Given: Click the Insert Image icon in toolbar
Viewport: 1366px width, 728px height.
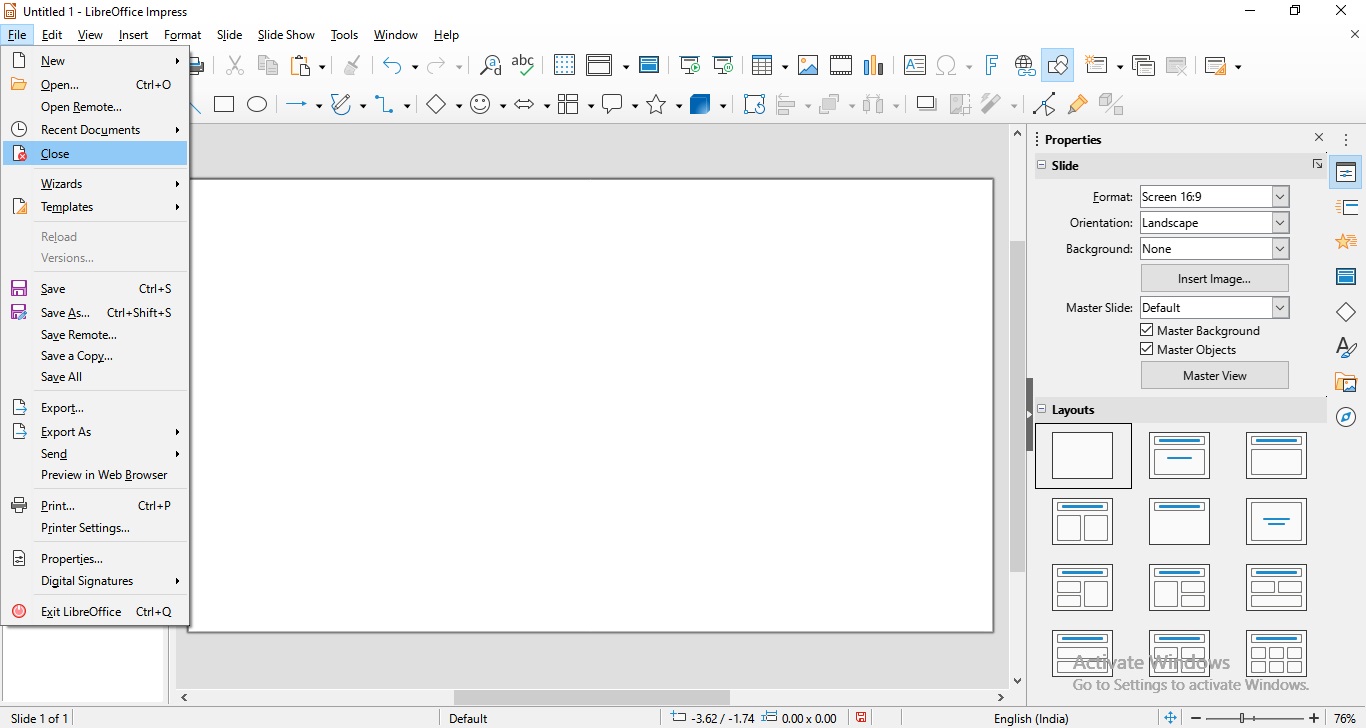Looking at the screenshot, I should coord(808,66).
